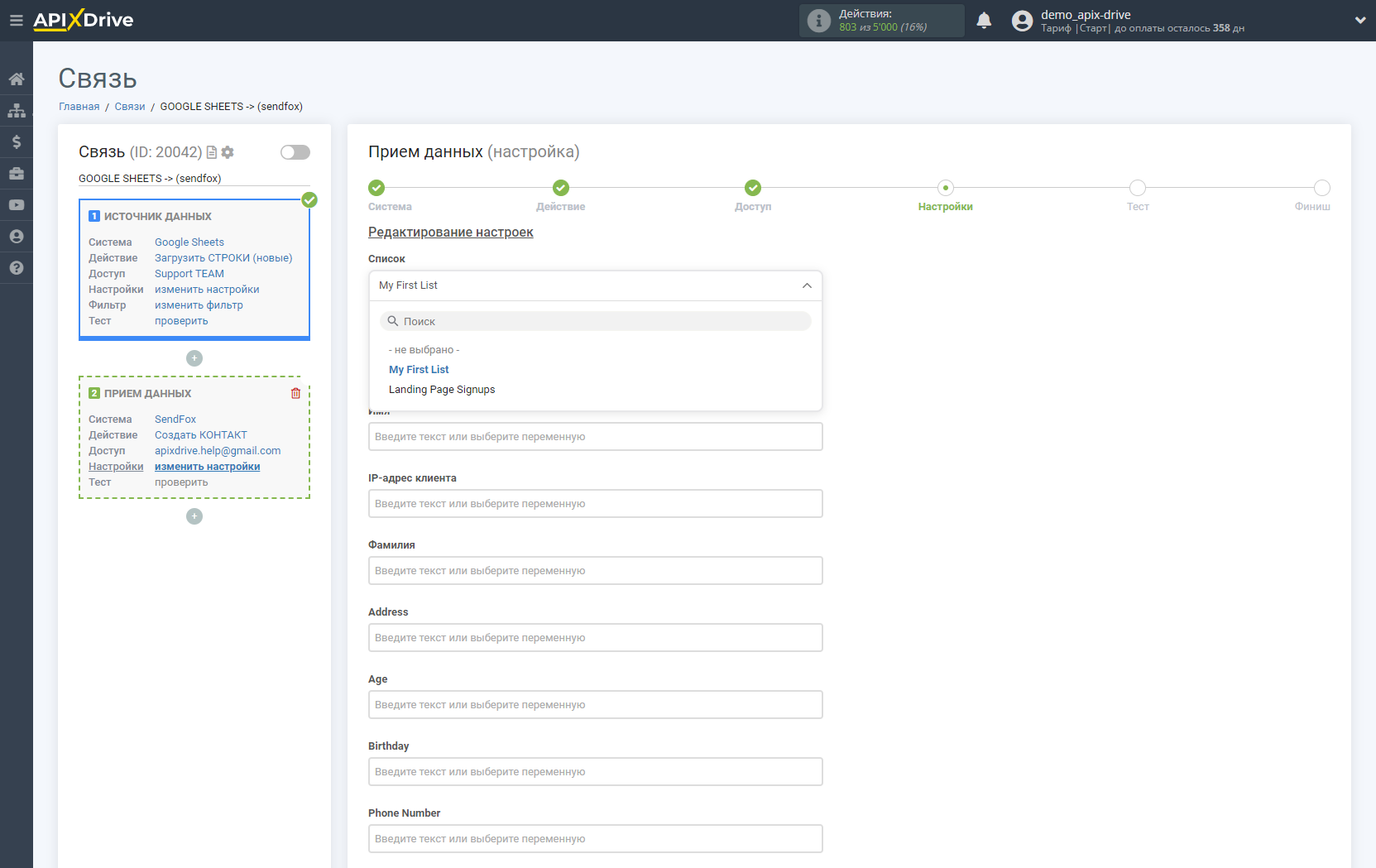Click изменить настройки in data receiving
The image size is (1376, 868).
[207, 467]
